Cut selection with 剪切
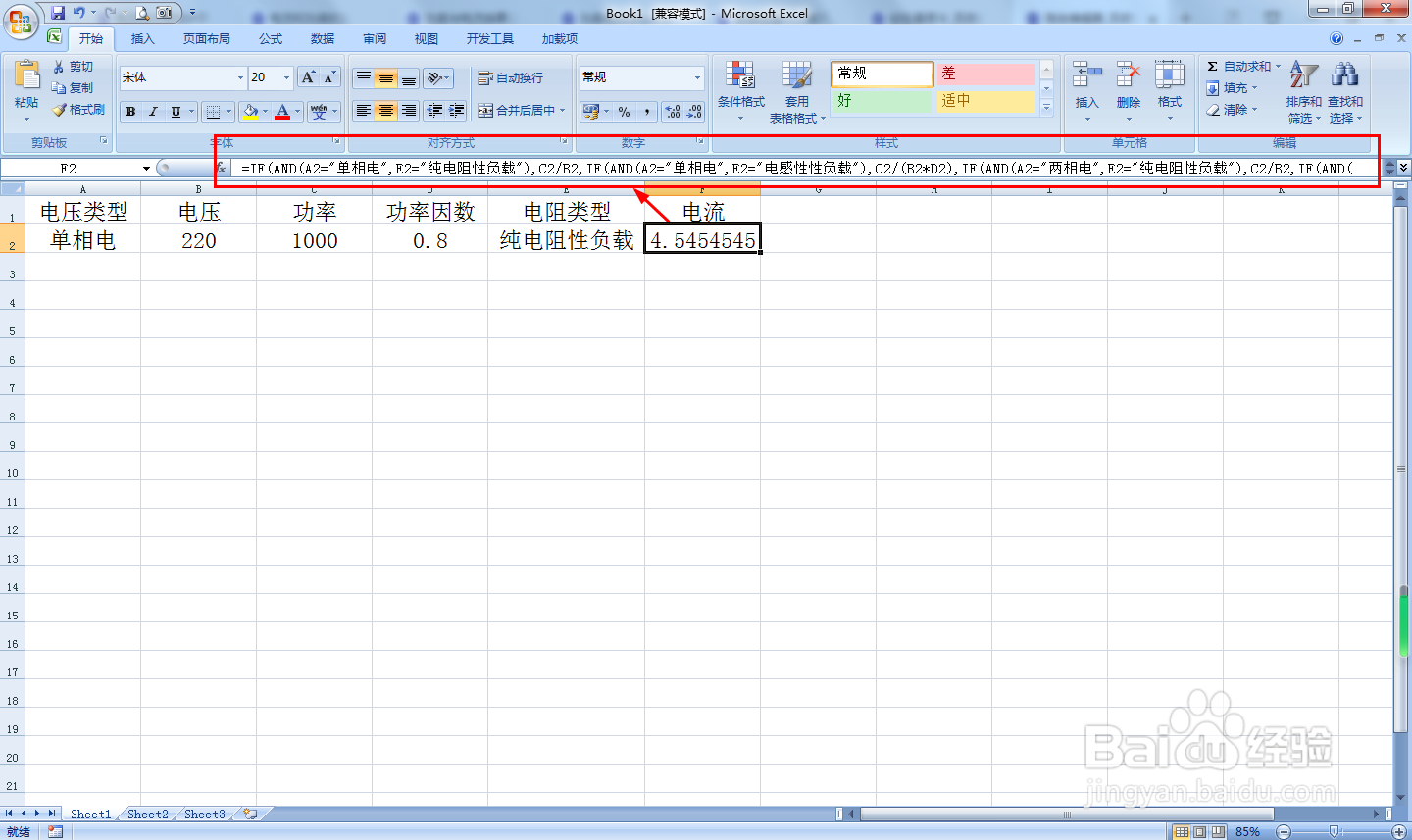1412x840 pixels. tap(74, 67)
